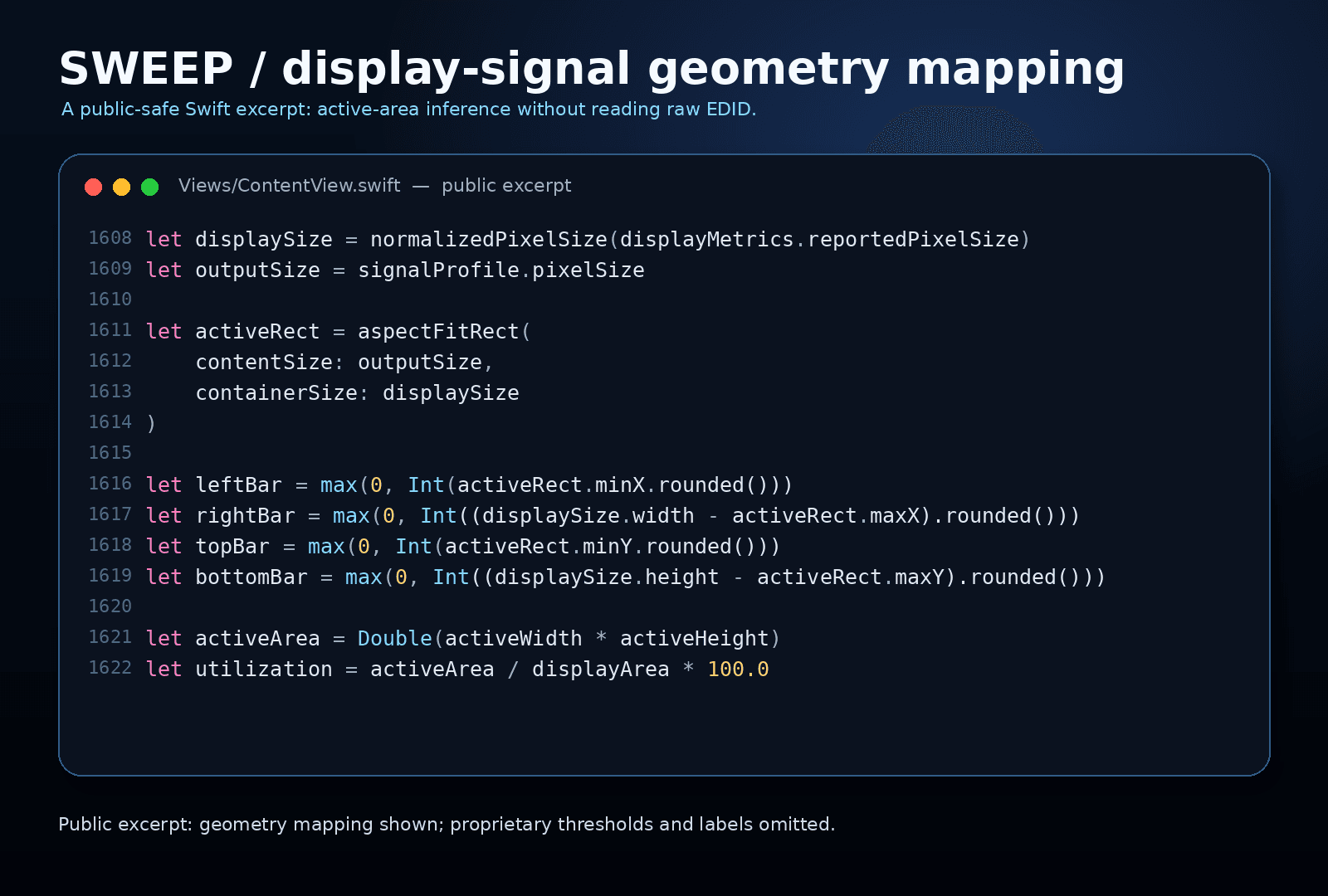The image size is (1328, 896).
Task: Click 'activeRect.minY.rounded()' on line 1618
Action: pos(600,547)
